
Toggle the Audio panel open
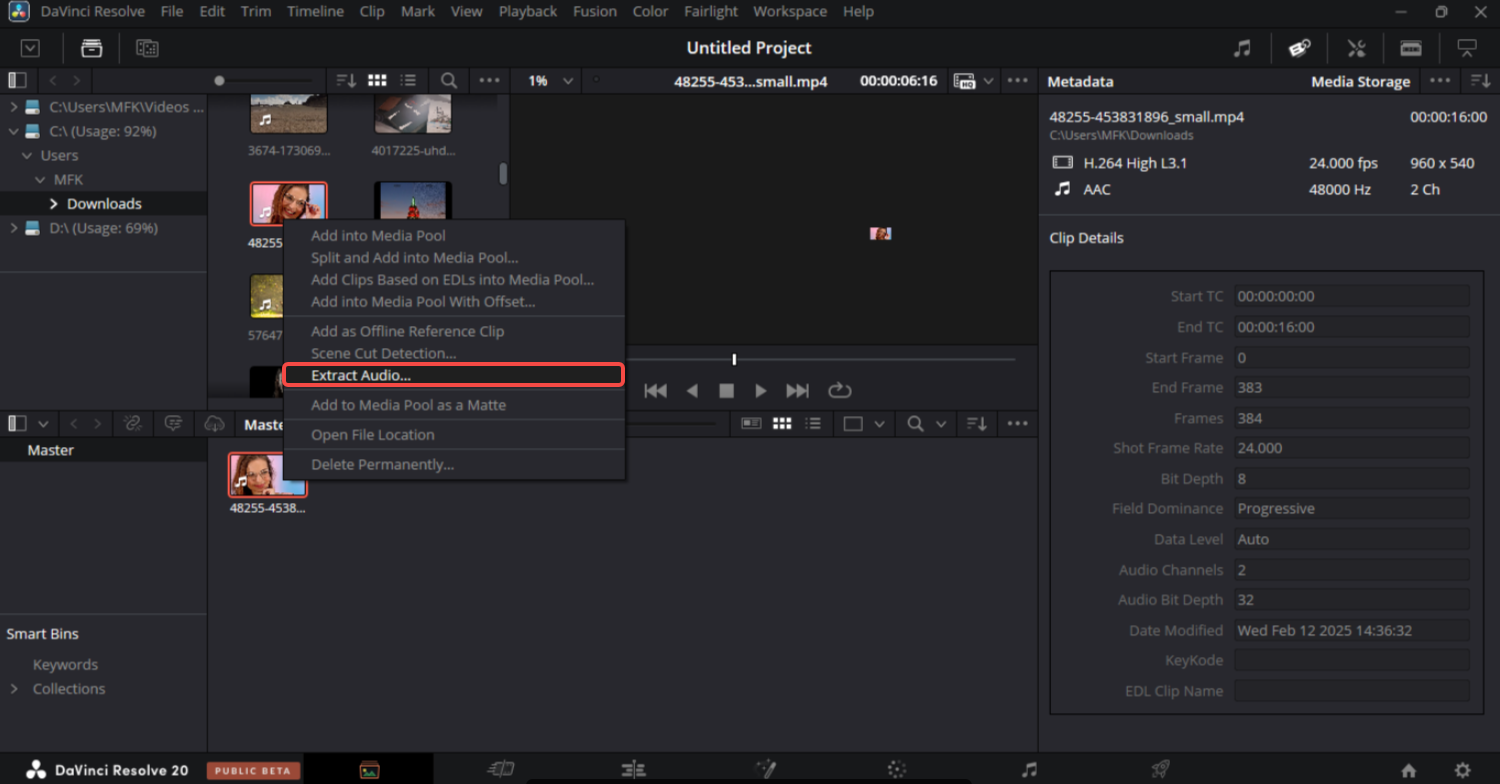1243,47
